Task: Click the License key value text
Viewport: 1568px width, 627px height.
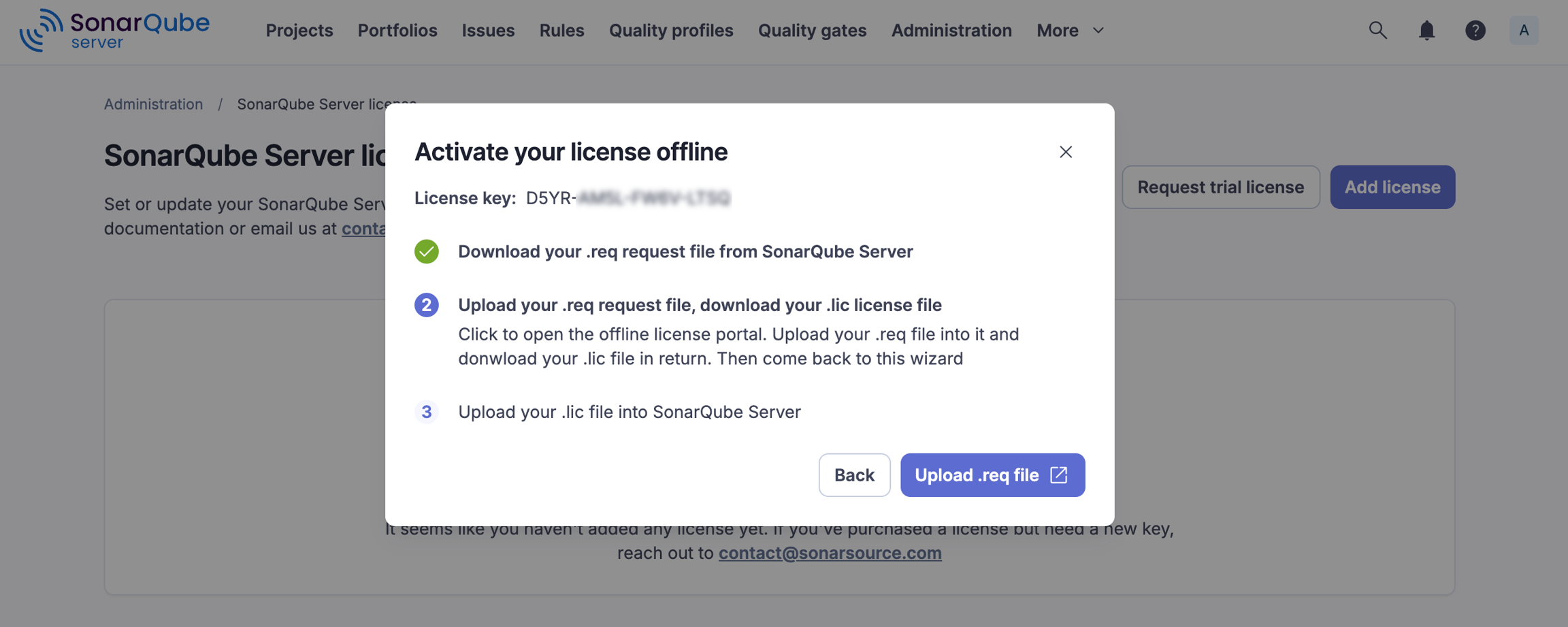Action: 628,198
